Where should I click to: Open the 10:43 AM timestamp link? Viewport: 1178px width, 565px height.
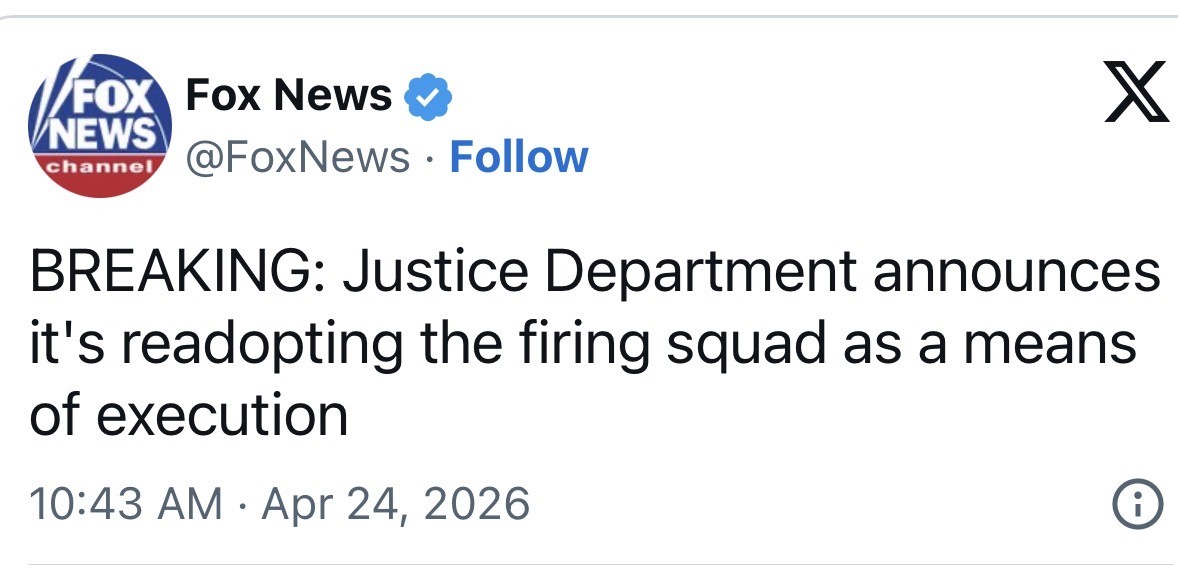[x=127, y=503]
